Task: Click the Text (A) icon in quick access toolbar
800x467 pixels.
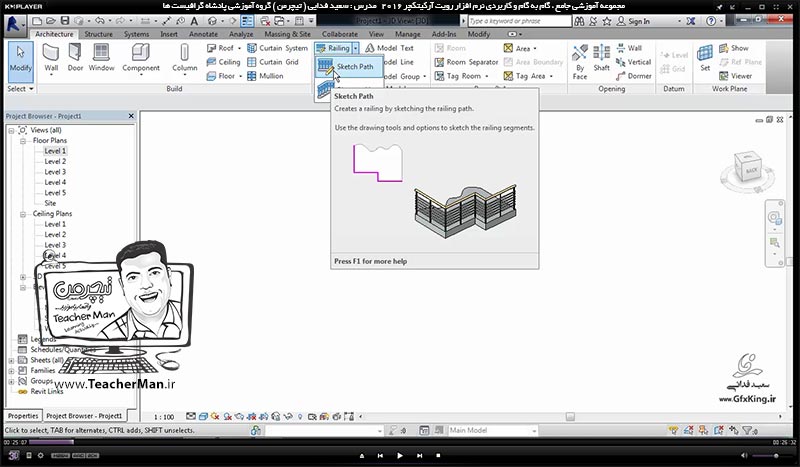Action: 194,21
